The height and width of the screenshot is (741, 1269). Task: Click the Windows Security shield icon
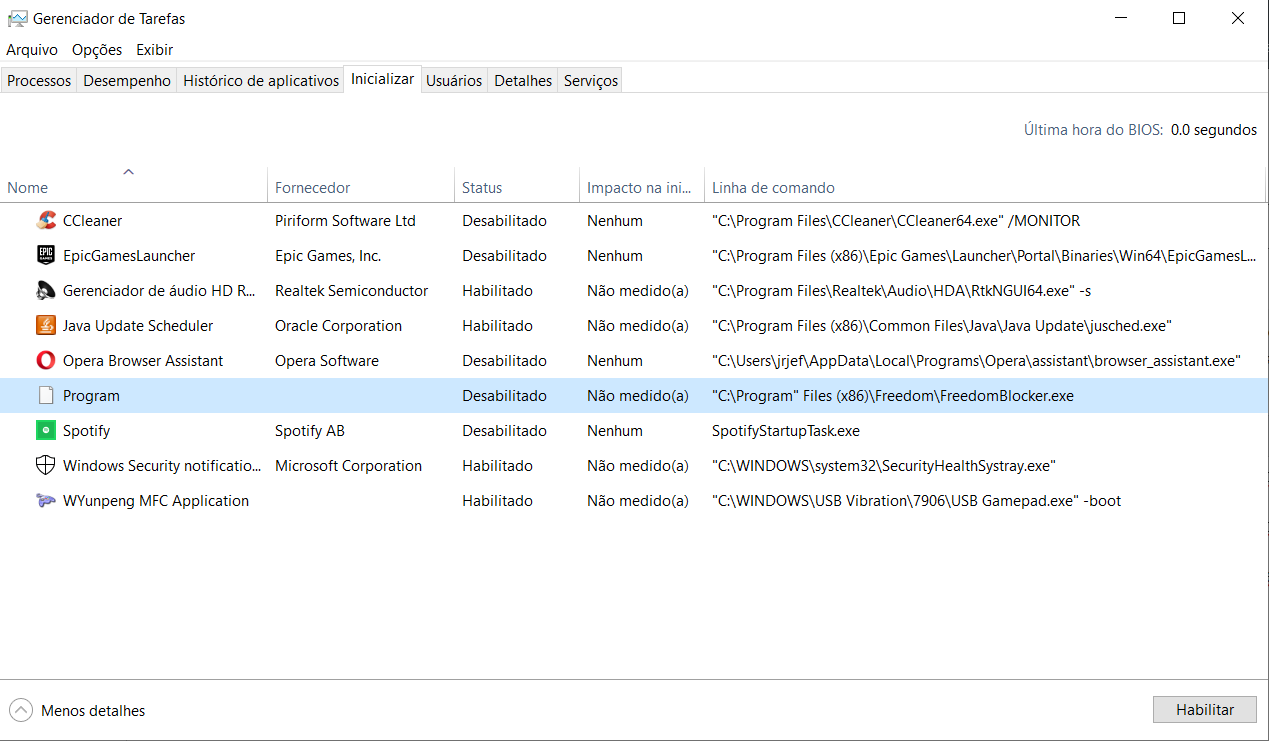click(46, 466)
